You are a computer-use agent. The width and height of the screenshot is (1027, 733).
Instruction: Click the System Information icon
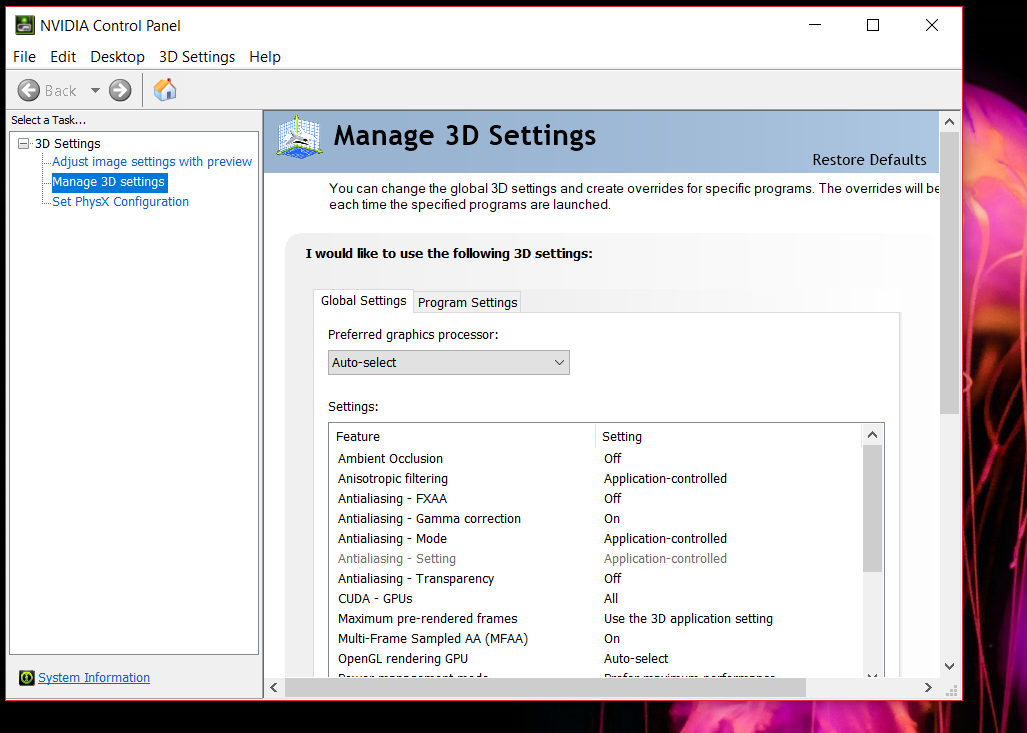point(27,678)
